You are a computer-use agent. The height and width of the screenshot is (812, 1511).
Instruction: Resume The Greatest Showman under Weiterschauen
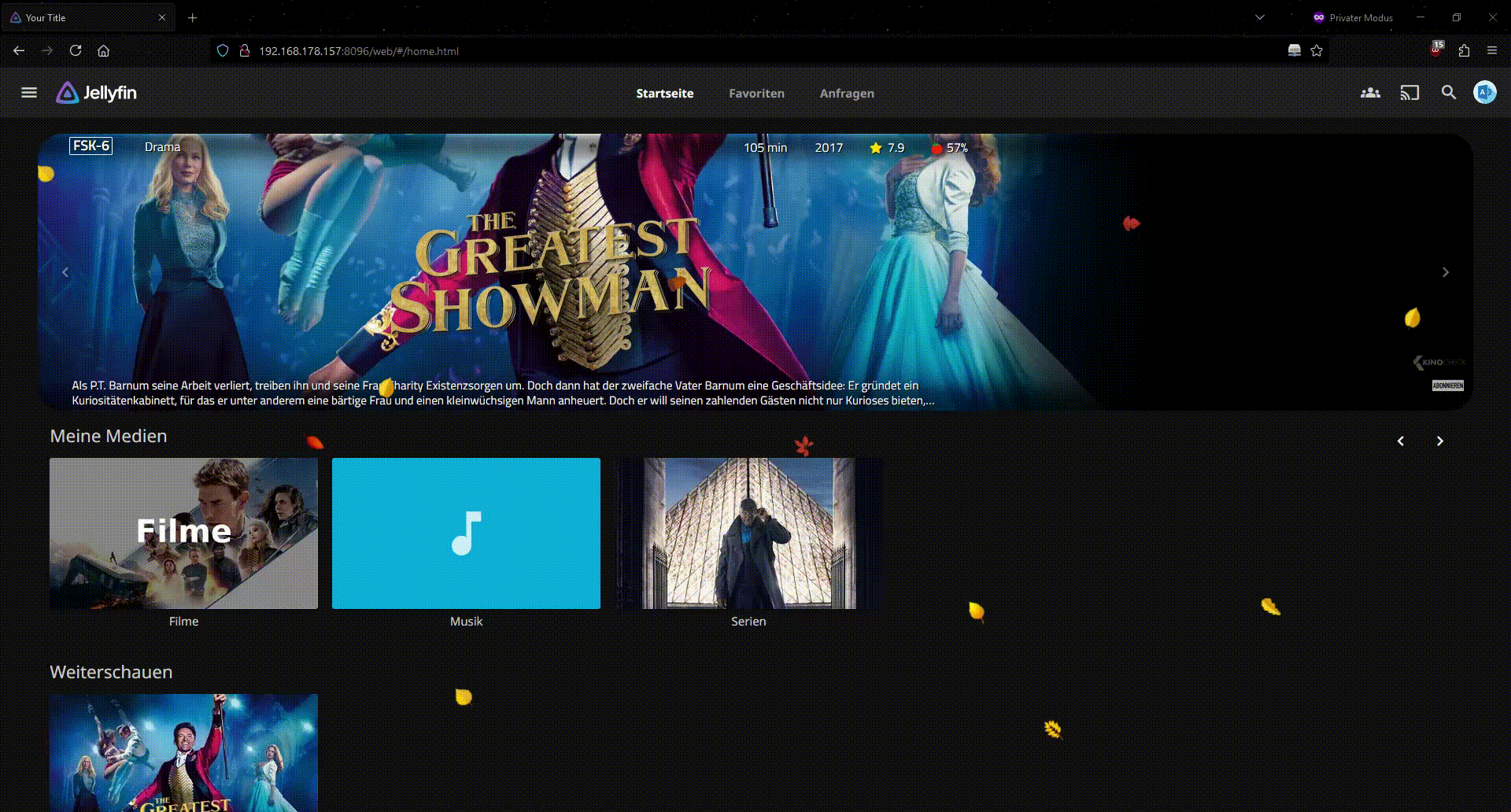pos(183,753)
